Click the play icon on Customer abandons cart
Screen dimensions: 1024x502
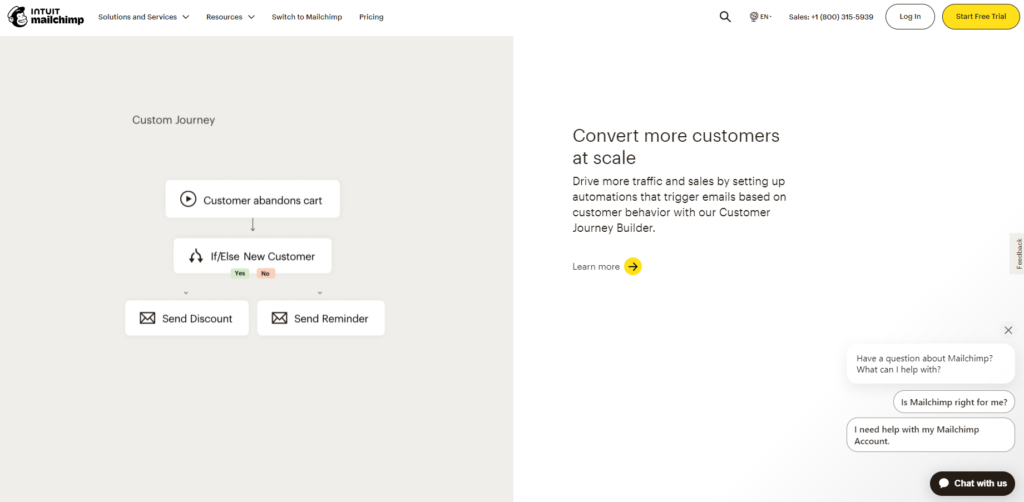(188, 199)
